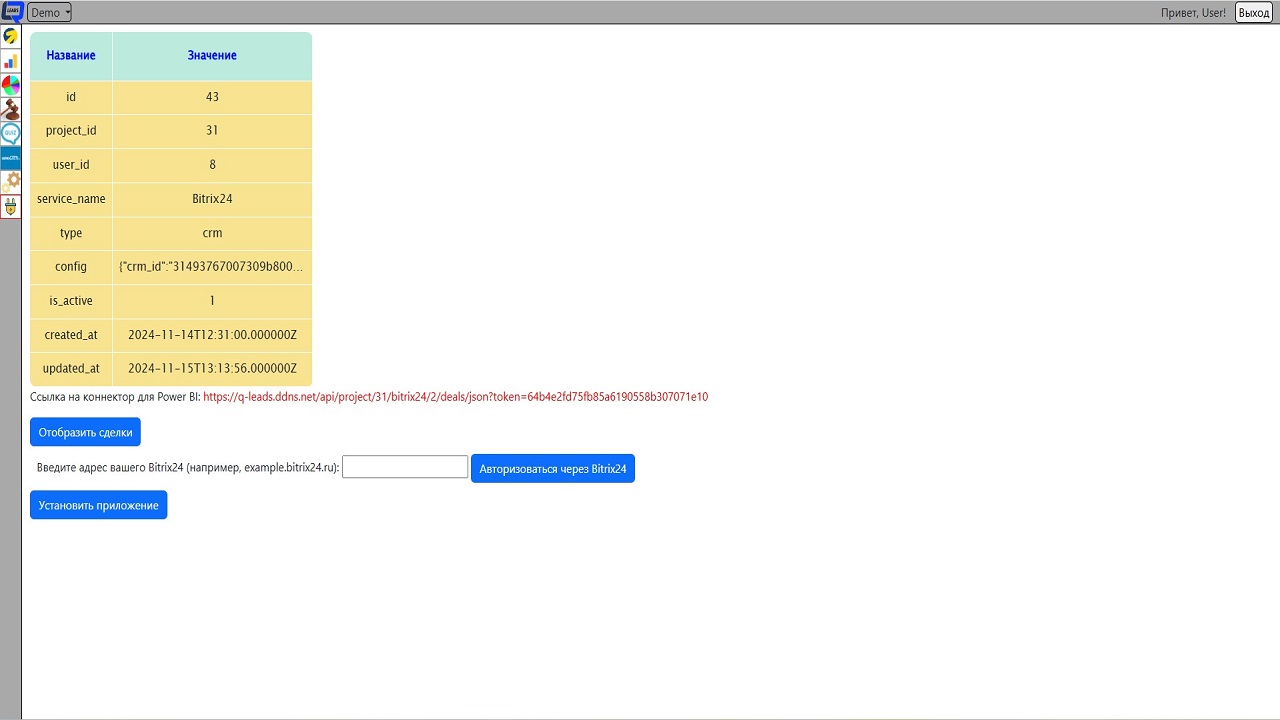Click Авторизоваться через Bitrix24 button

(x=553, y=468)
